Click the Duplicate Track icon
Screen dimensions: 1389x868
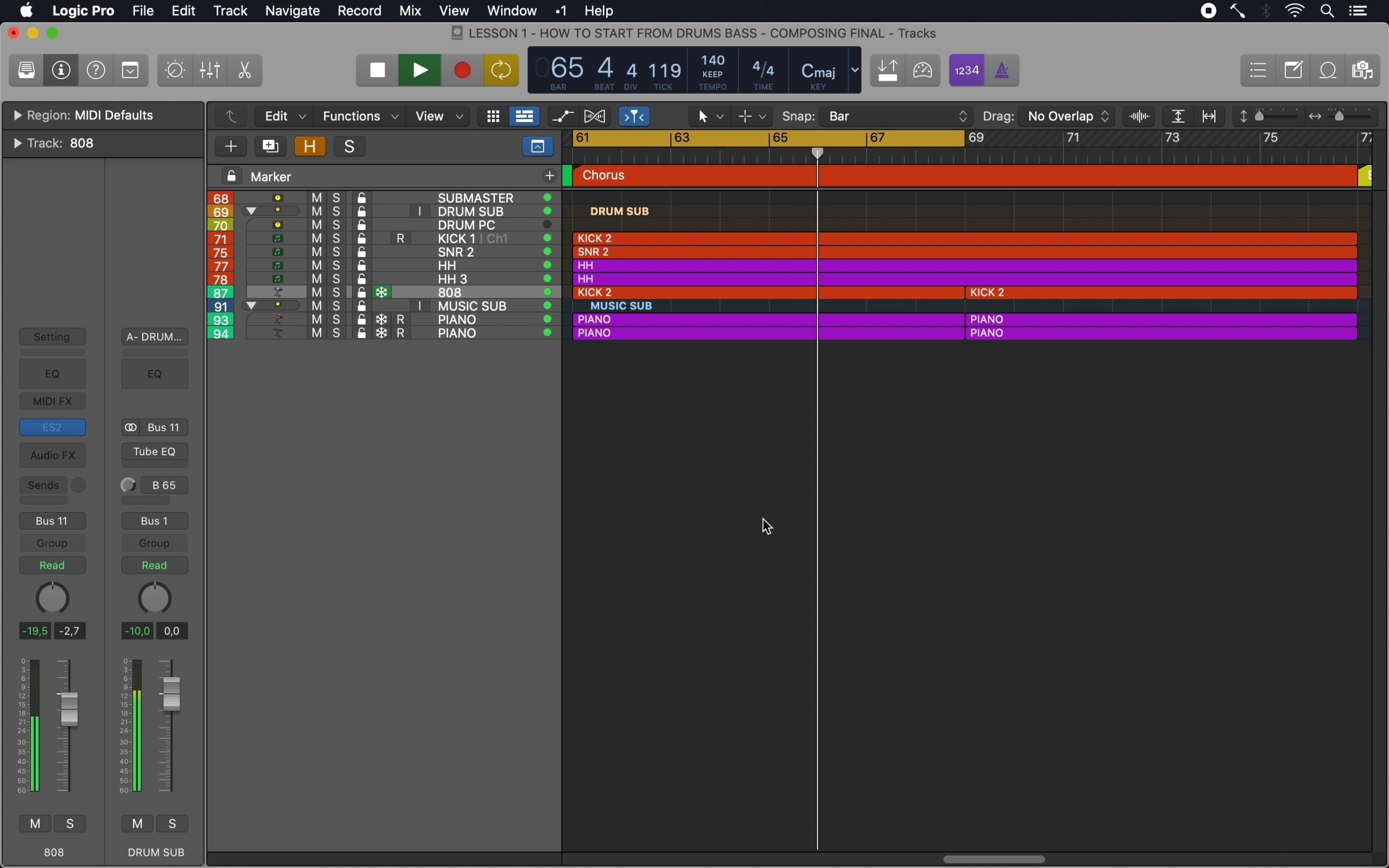pos(270,146)
